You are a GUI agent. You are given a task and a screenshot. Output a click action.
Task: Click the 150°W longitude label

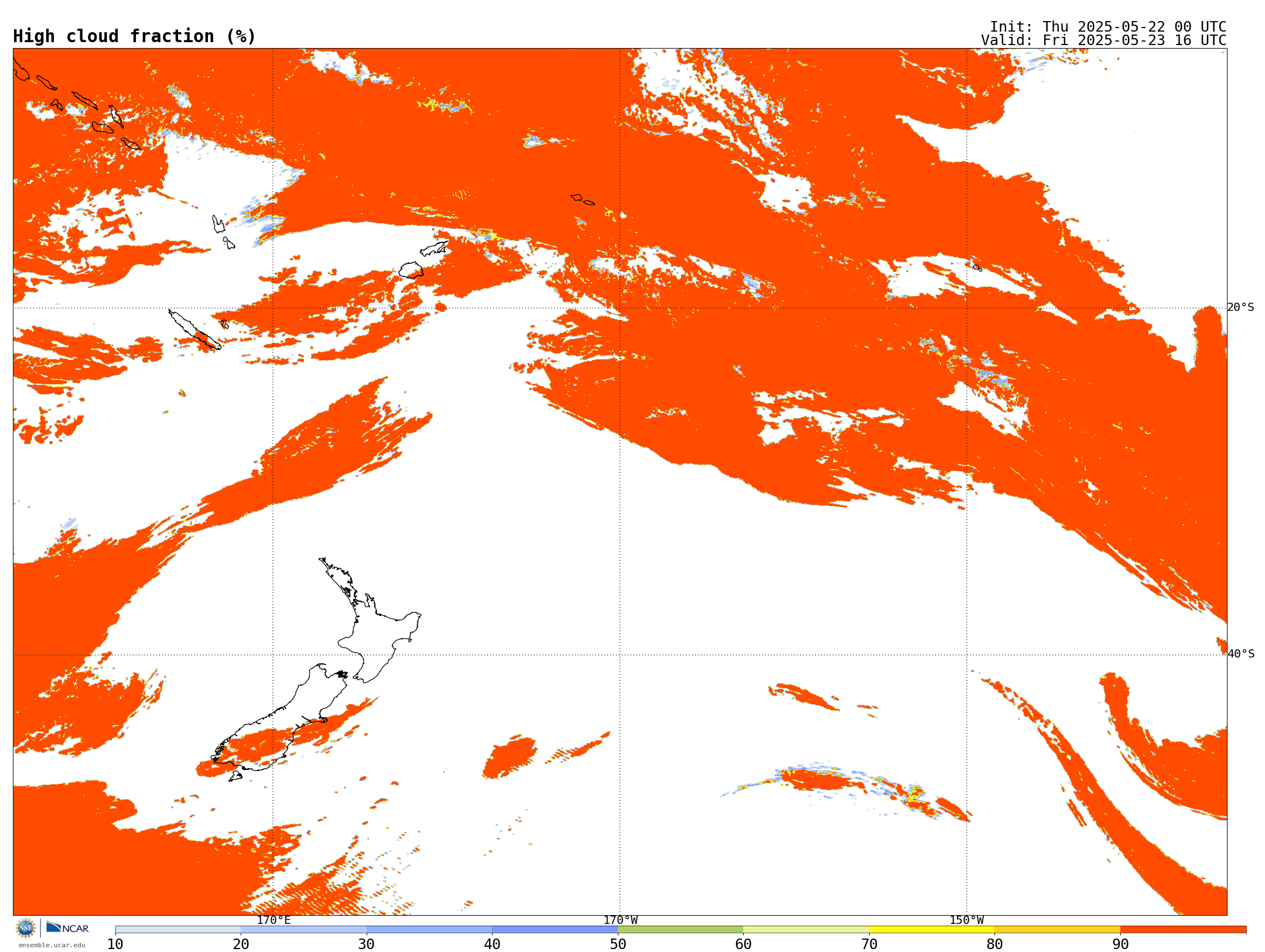click(967, 920)
